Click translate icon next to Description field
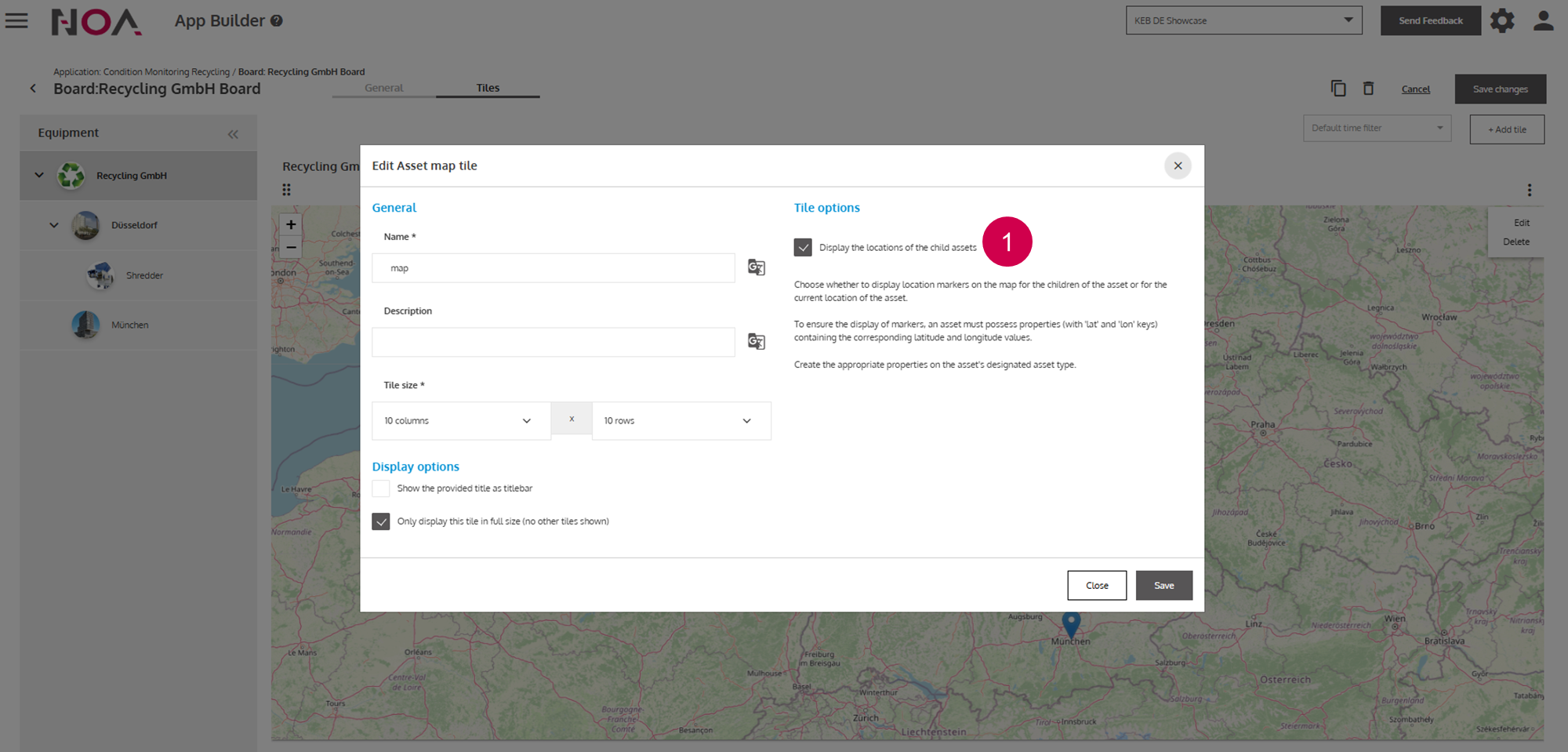 [x=756, y=342]
